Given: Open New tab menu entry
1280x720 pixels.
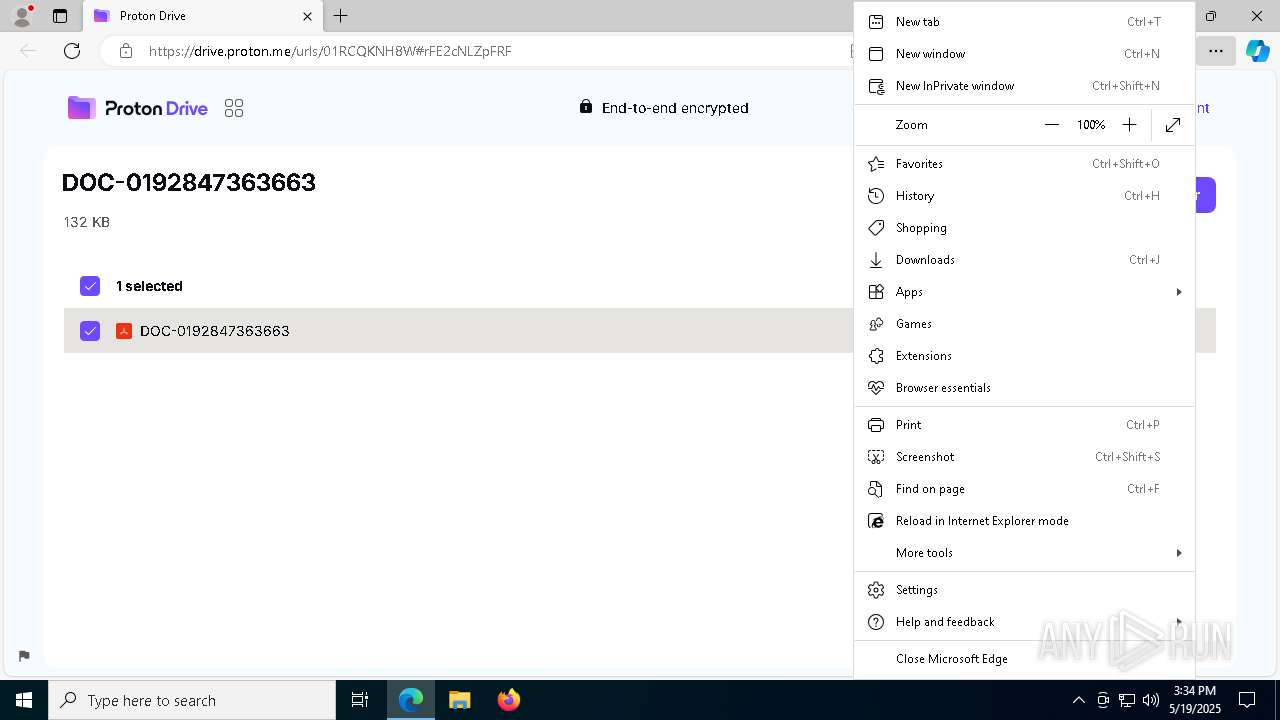Looking at the screenshot, I should tap(1024, 22).
